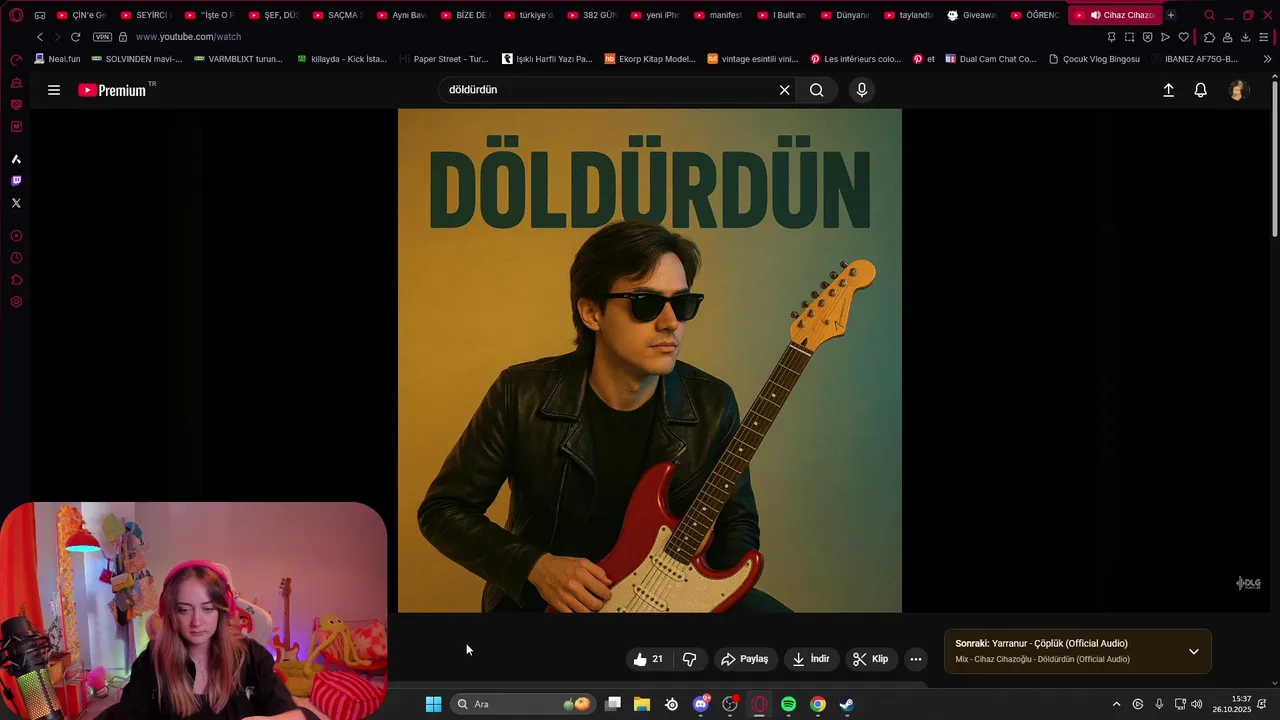Viewport: 1280px width, 720px height.
Task: Click Sonraki: Yarranur - Çöplük title text
Action: (x=1041, y=643)
